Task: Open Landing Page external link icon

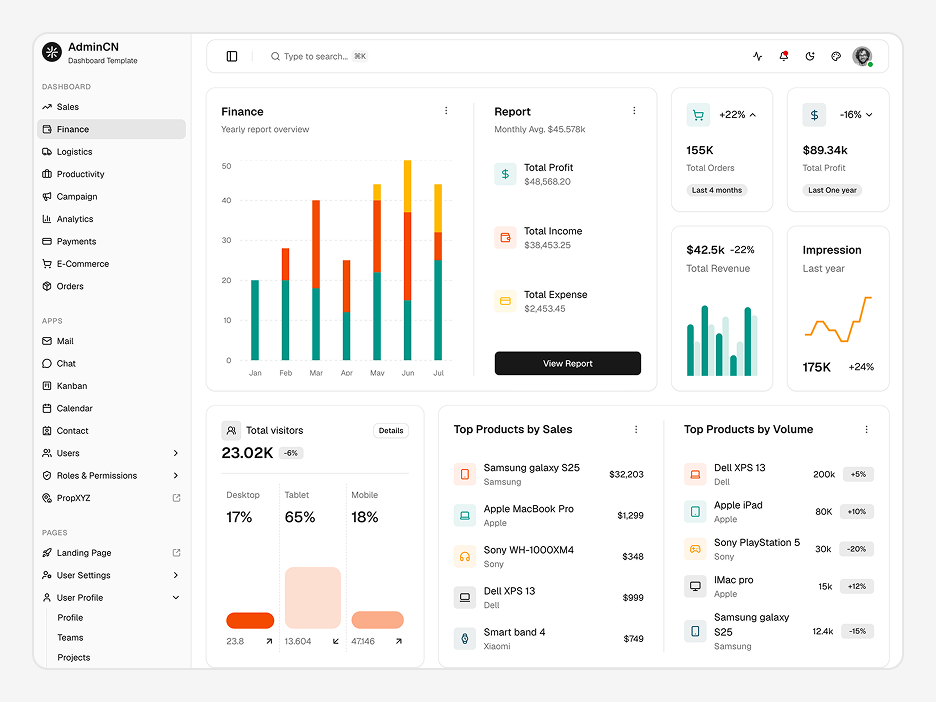Action: coord(176,553)
